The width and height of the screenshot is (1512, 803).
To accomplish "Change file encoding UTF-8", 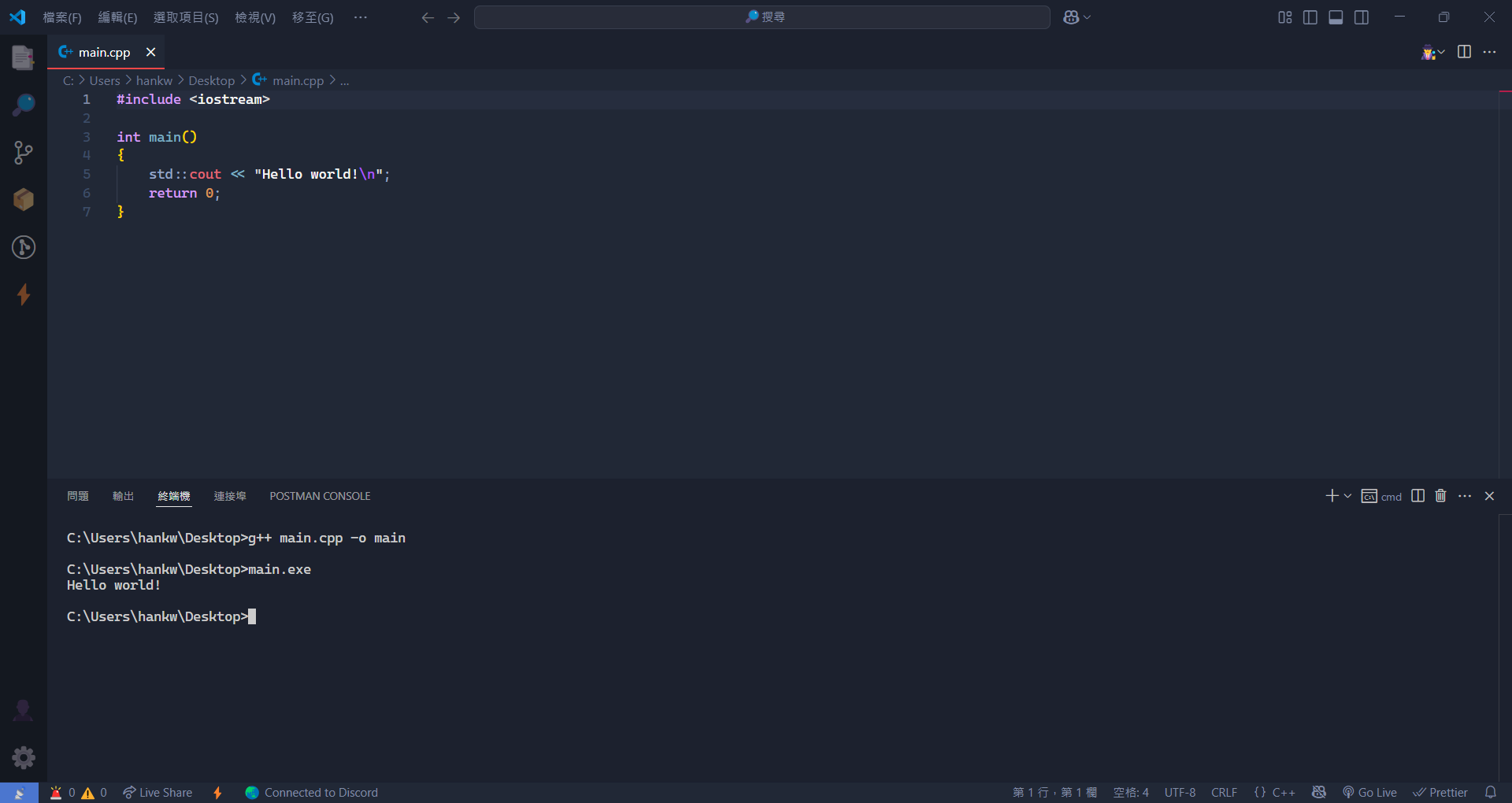I will (1180, 793).
